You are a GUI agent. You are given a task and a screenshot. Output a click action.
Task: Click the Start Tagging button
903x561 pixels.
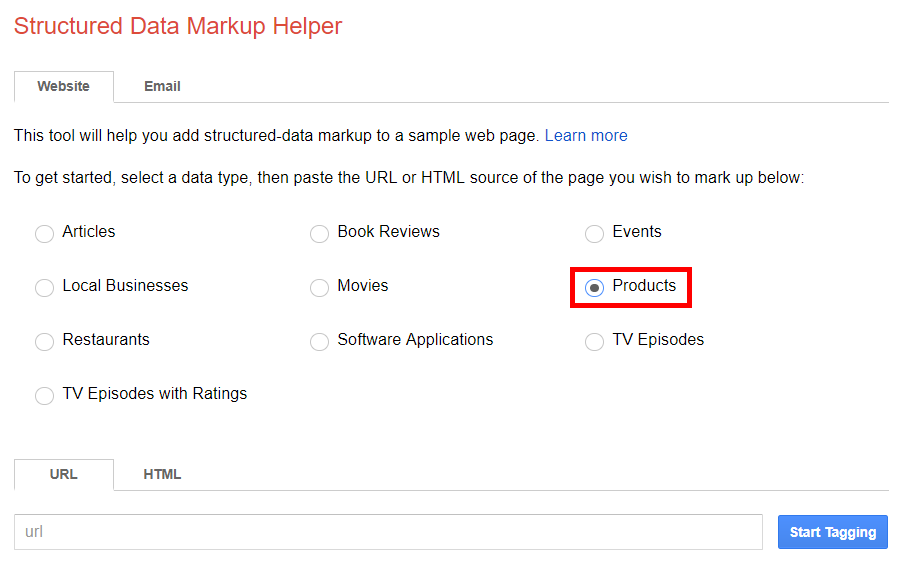tap(833, 532)
